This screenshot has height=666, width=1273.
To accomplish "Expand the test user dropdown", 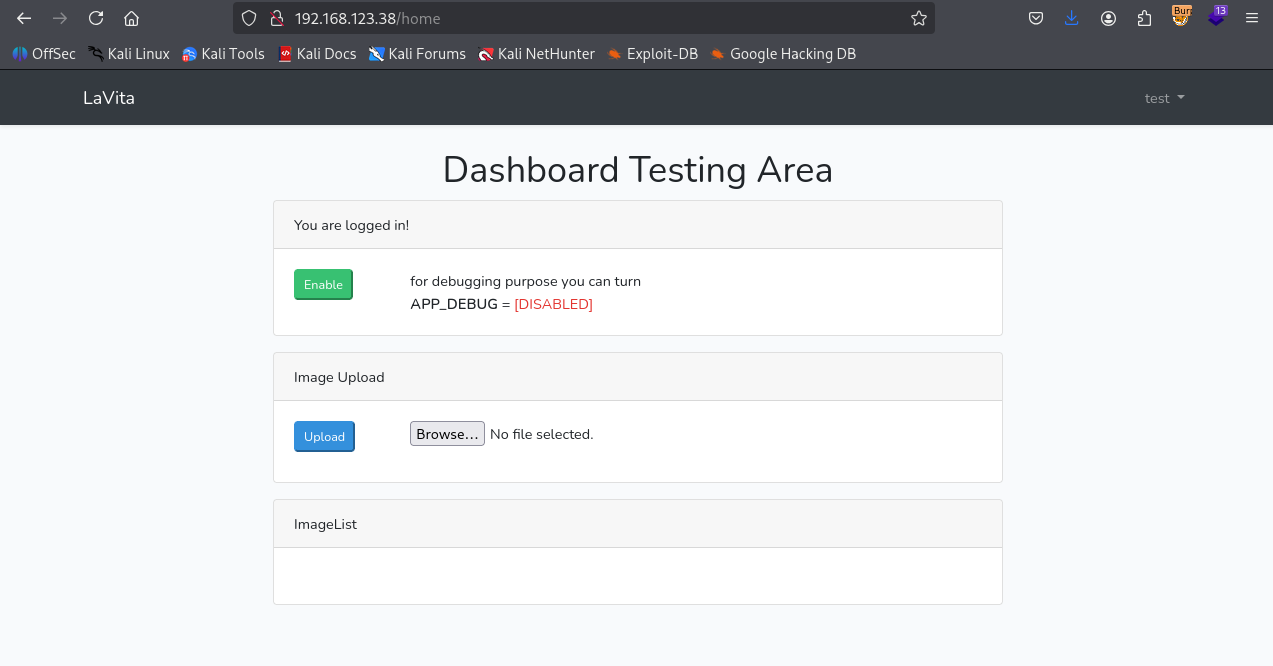I will [1164, 98].
